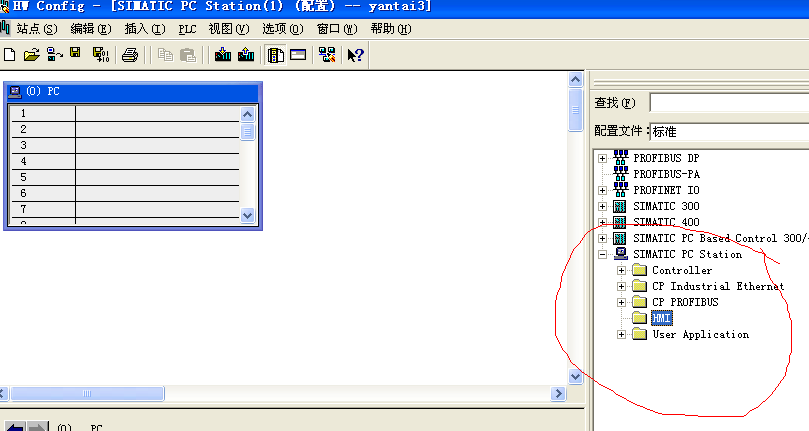809x431 pixels.
Task: Open the 配置文件 profile combo box
Action: click(x=729, y=132)
